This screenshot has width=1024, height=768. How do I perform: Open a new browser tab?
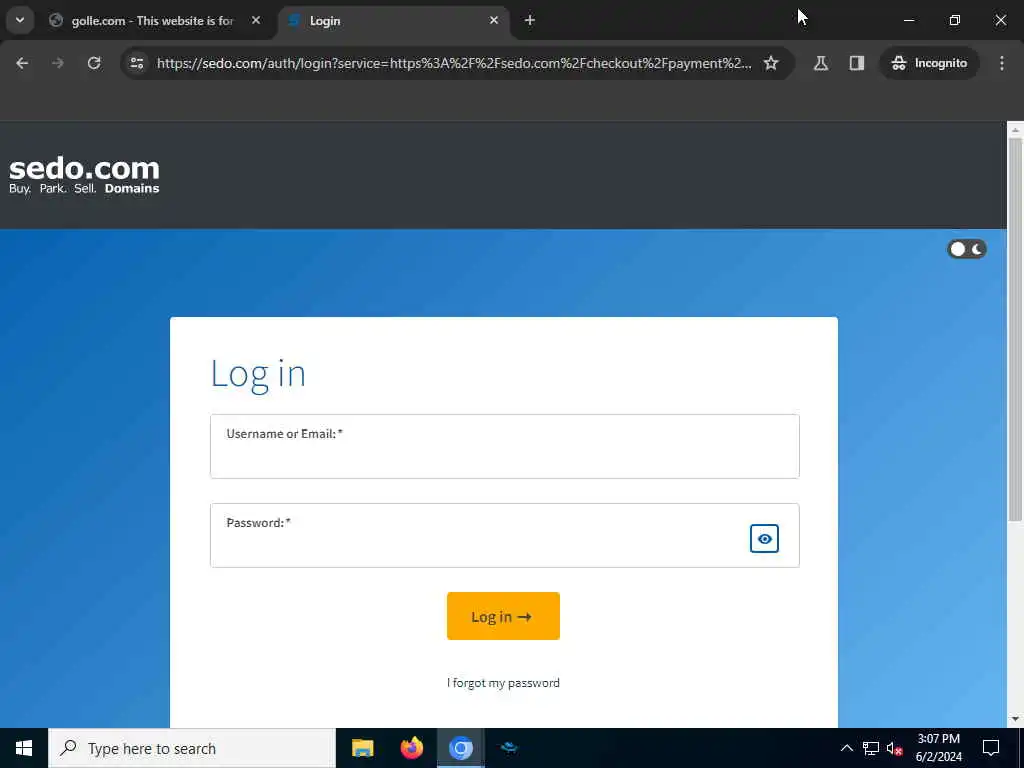pos(530,20)
